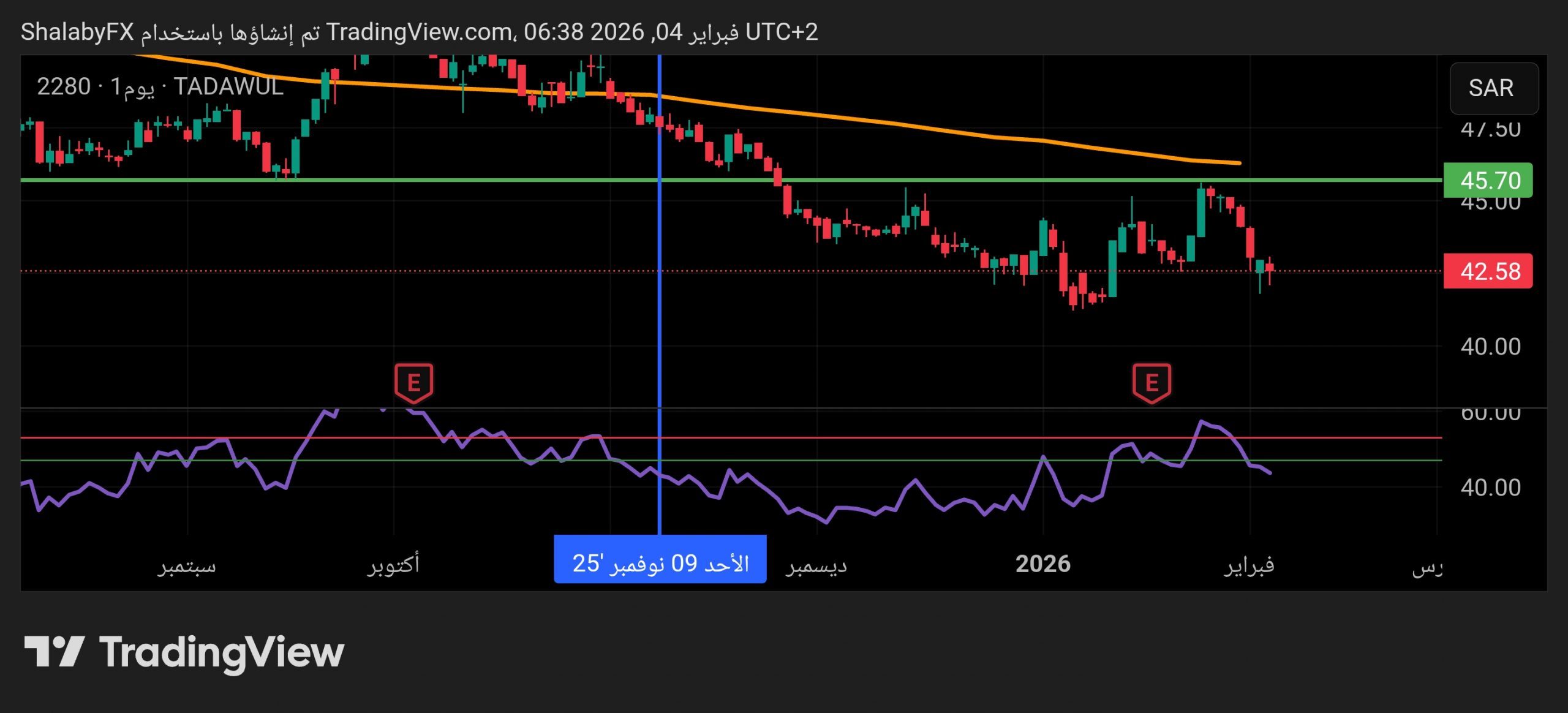Click the October earnings E marker
This screenshot has height=713, width=1568.
pyautogui.click(x=413, y=383)
